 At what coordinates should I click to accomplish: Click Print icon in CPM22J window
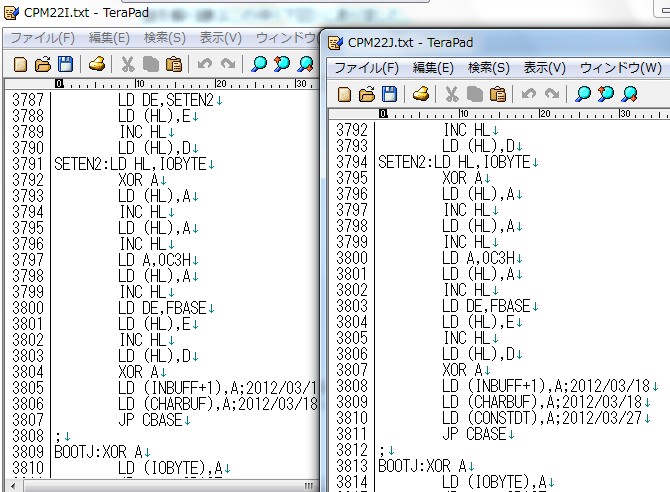pyautogui.click(x=421, y=94)
